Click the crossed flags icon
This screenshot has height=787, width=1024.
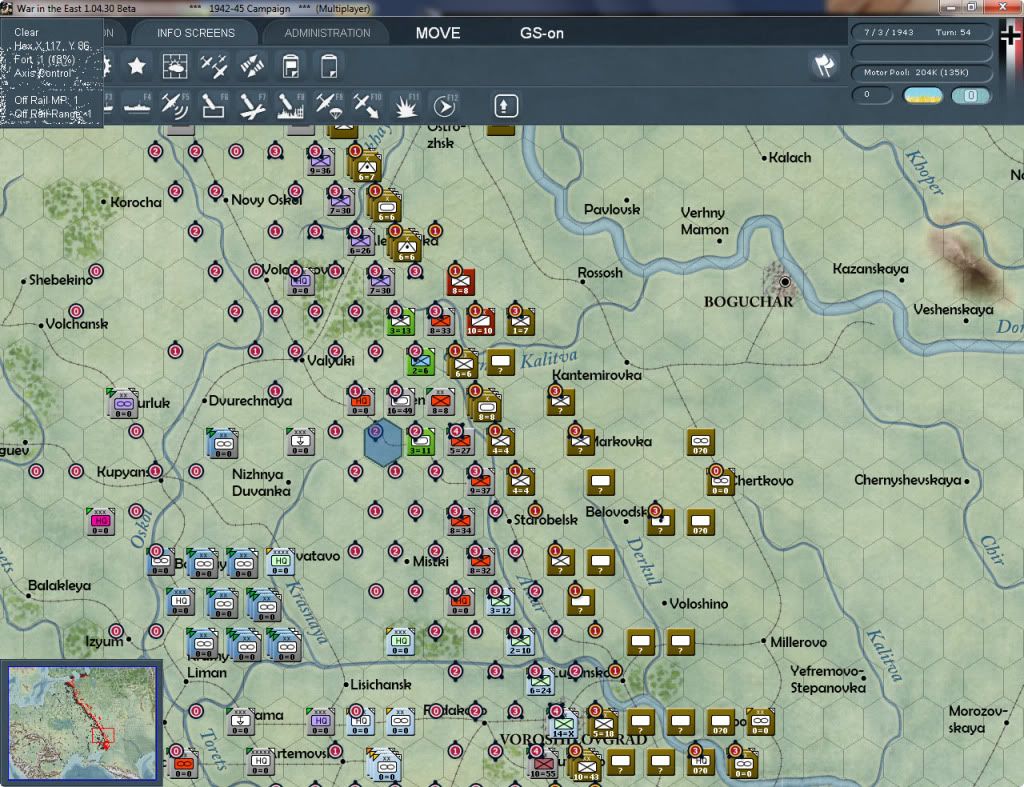[824, 65]
